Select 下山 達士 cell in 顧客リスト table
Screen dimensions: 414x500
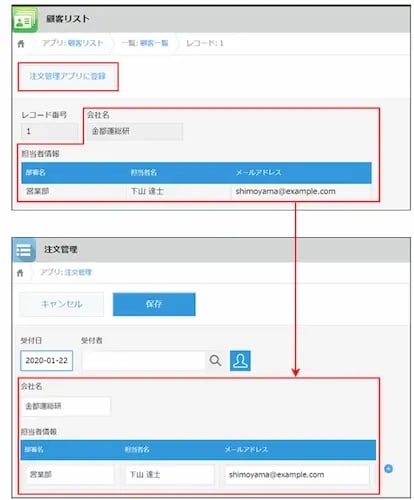pyautogui.click(x=179, y=191)
